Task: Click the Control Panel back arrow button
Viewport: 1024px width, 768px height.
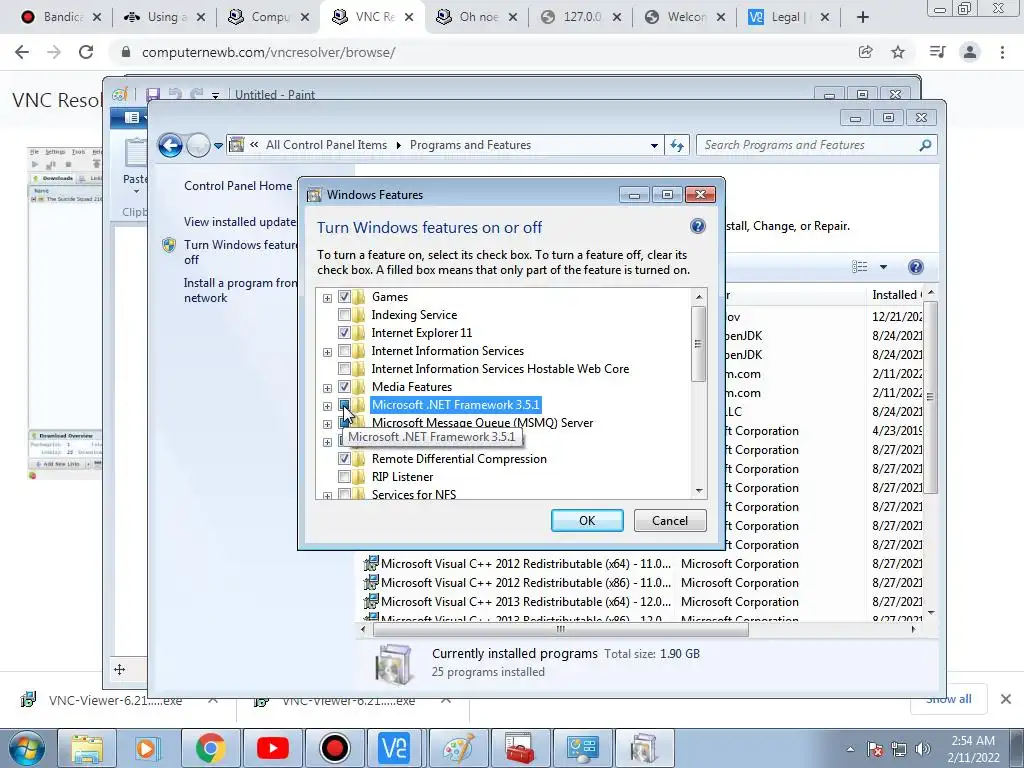Action: (170, 145)
